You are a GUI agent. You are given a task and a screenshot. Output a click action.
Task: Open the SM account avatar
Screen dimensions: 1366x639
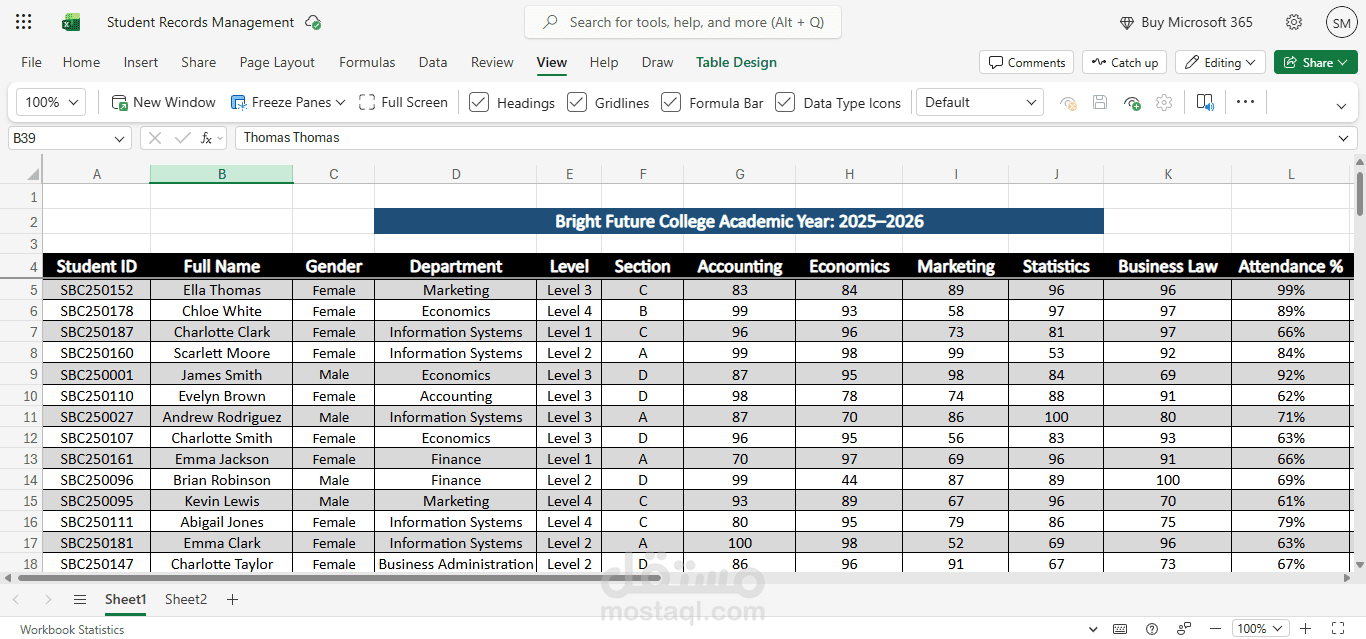coord(1341,22)
